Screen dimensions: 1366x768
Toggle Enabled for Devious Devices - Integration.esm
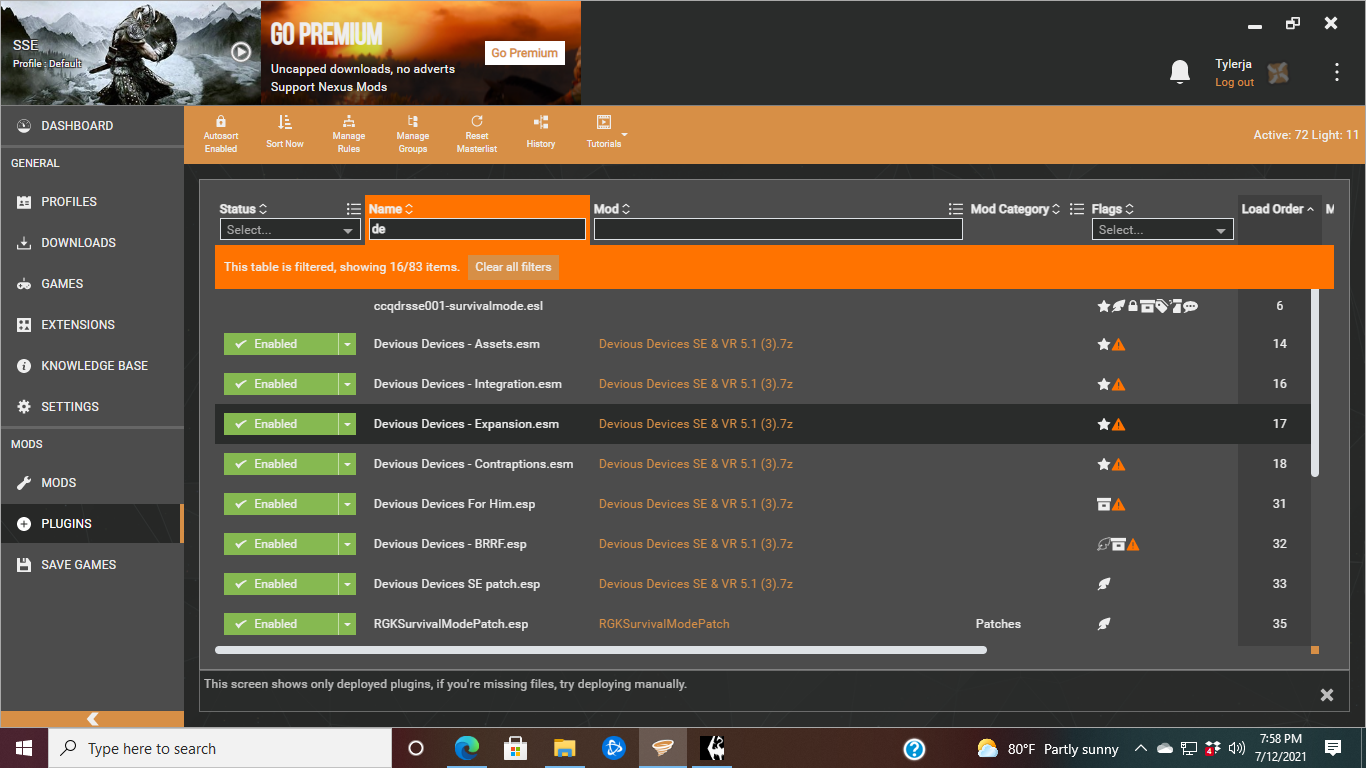pyautogui.click(x=281, y=384)
